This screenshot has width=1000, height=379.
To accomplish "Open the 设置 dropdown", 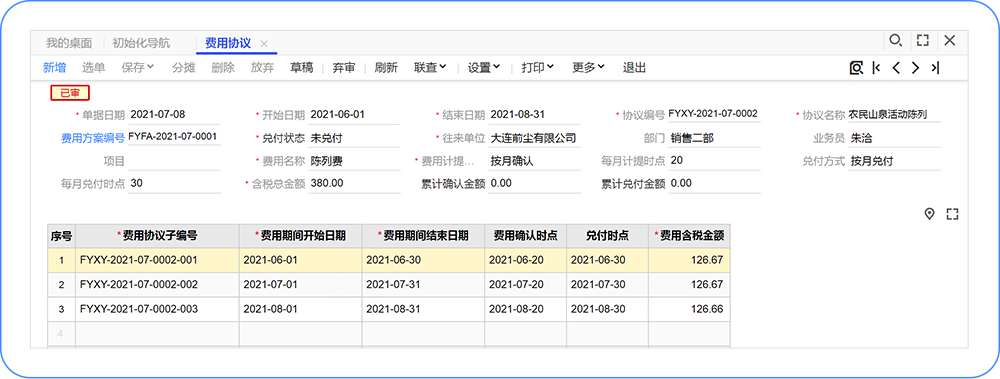I will pyautogui.click(x=484, y=68).
